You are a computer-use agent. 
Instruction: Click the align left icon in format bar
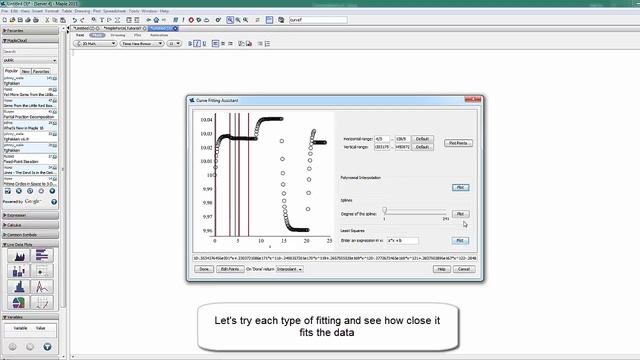[216, 43]
